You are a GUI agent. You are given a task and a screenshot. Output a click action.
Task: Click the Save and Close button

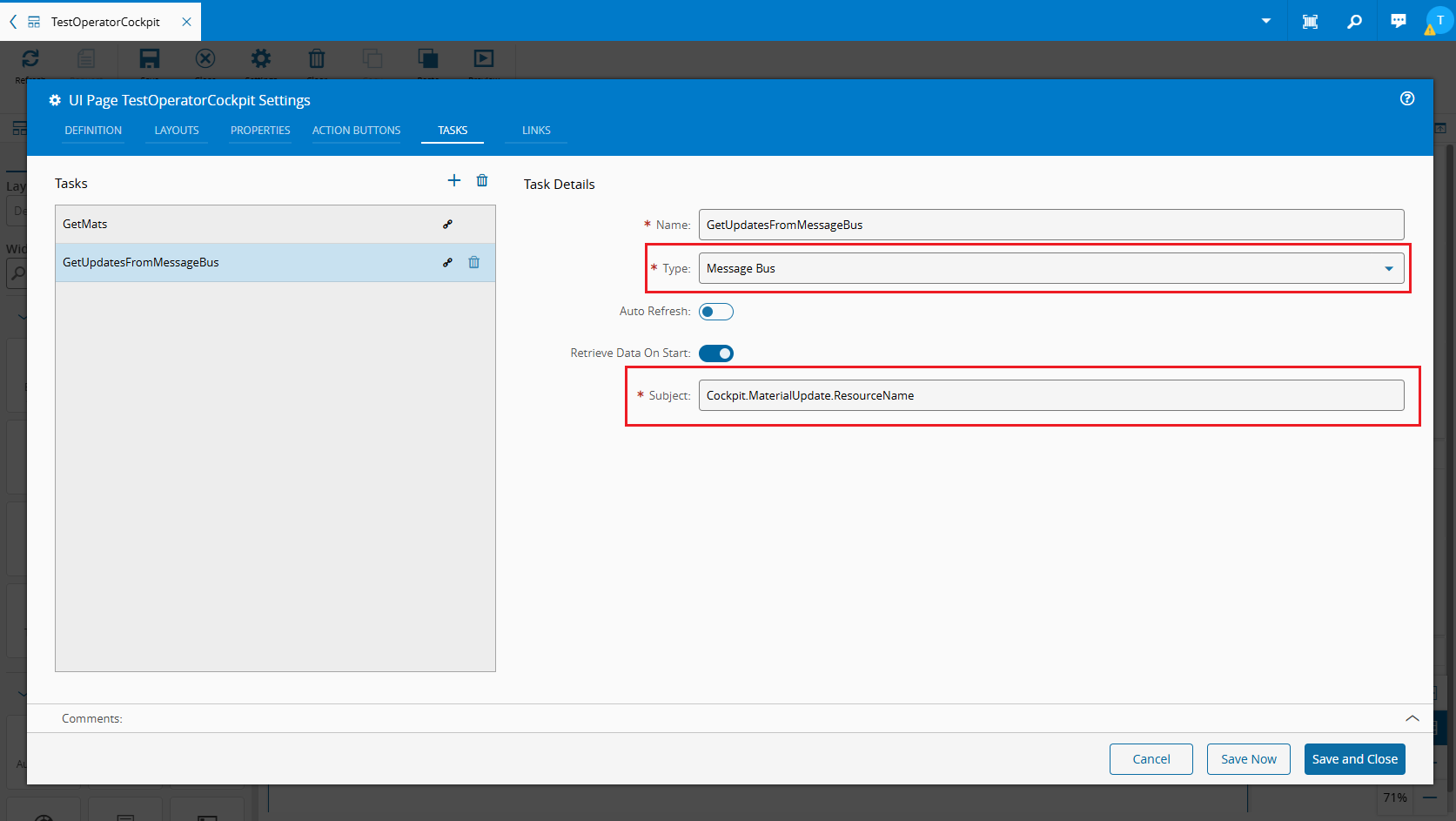pos(1354,759)
